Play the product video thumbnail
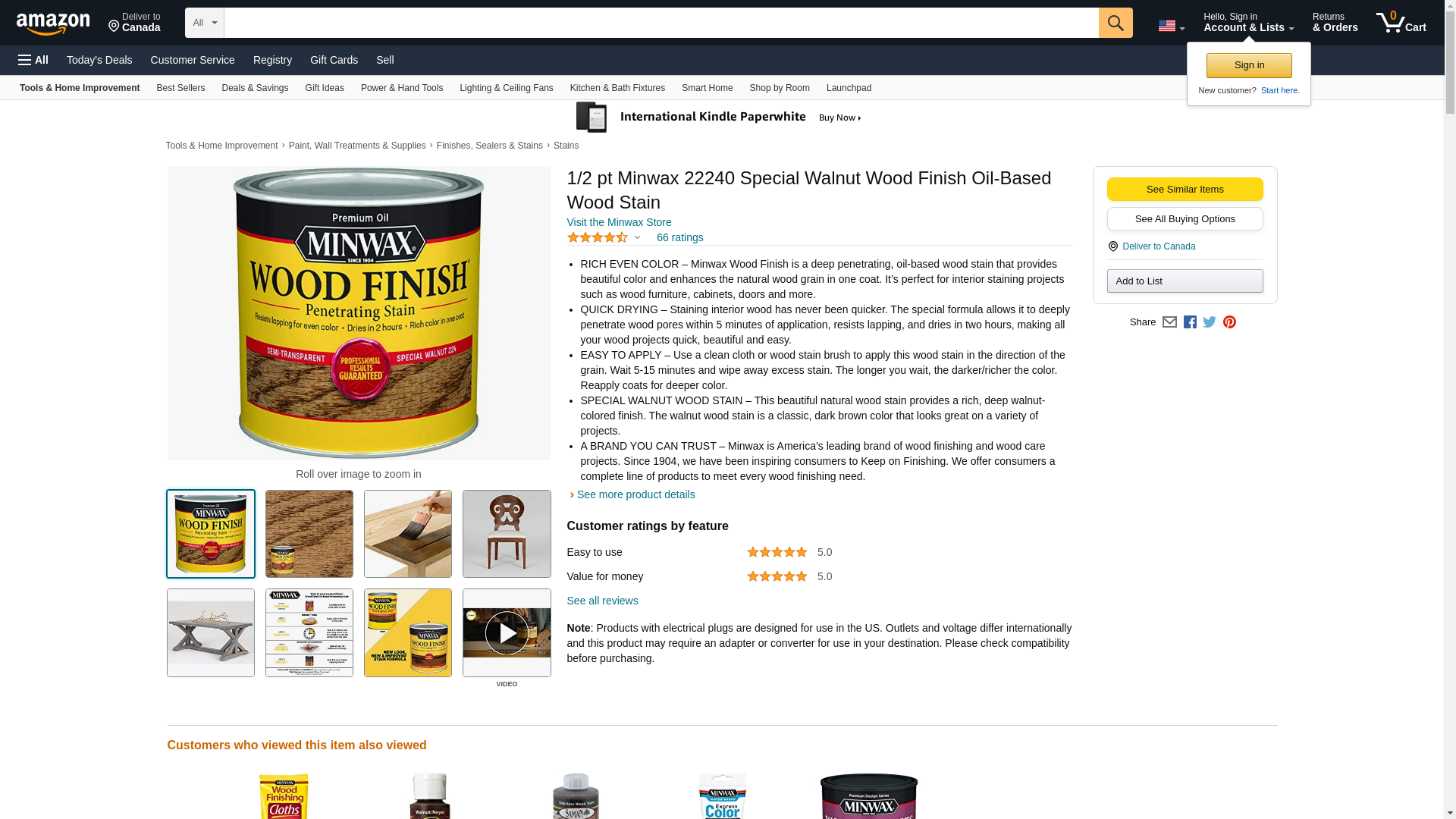 [x=507, y=632]
